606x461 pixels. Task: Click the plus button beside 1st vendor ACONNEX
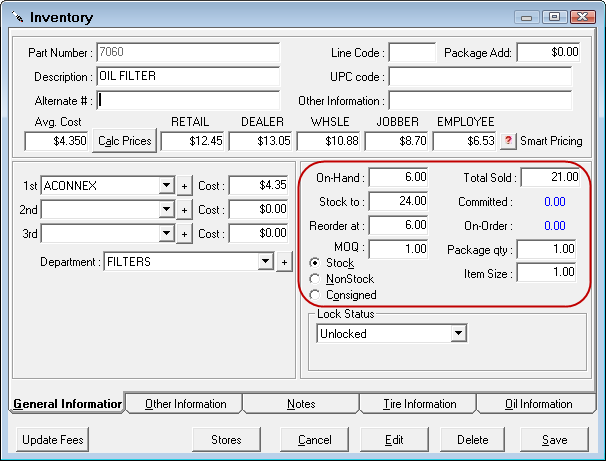pyautogui.click(x=184, y=185)
